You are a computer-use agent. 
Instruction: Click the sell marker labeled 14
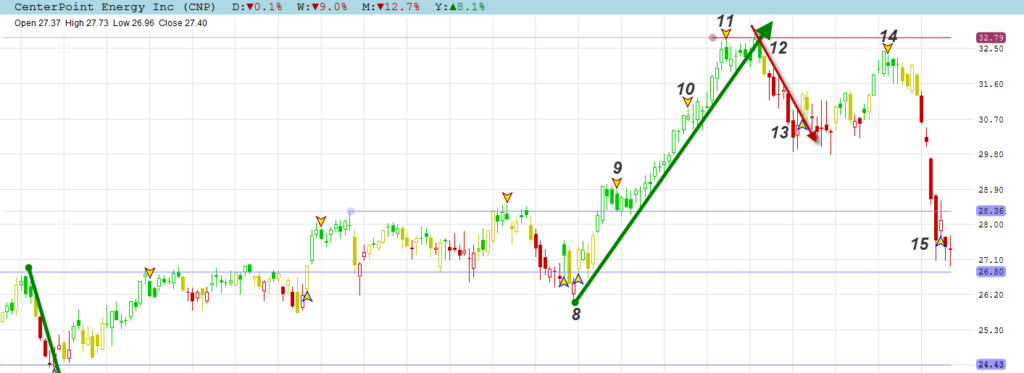[x=888, y=49]
